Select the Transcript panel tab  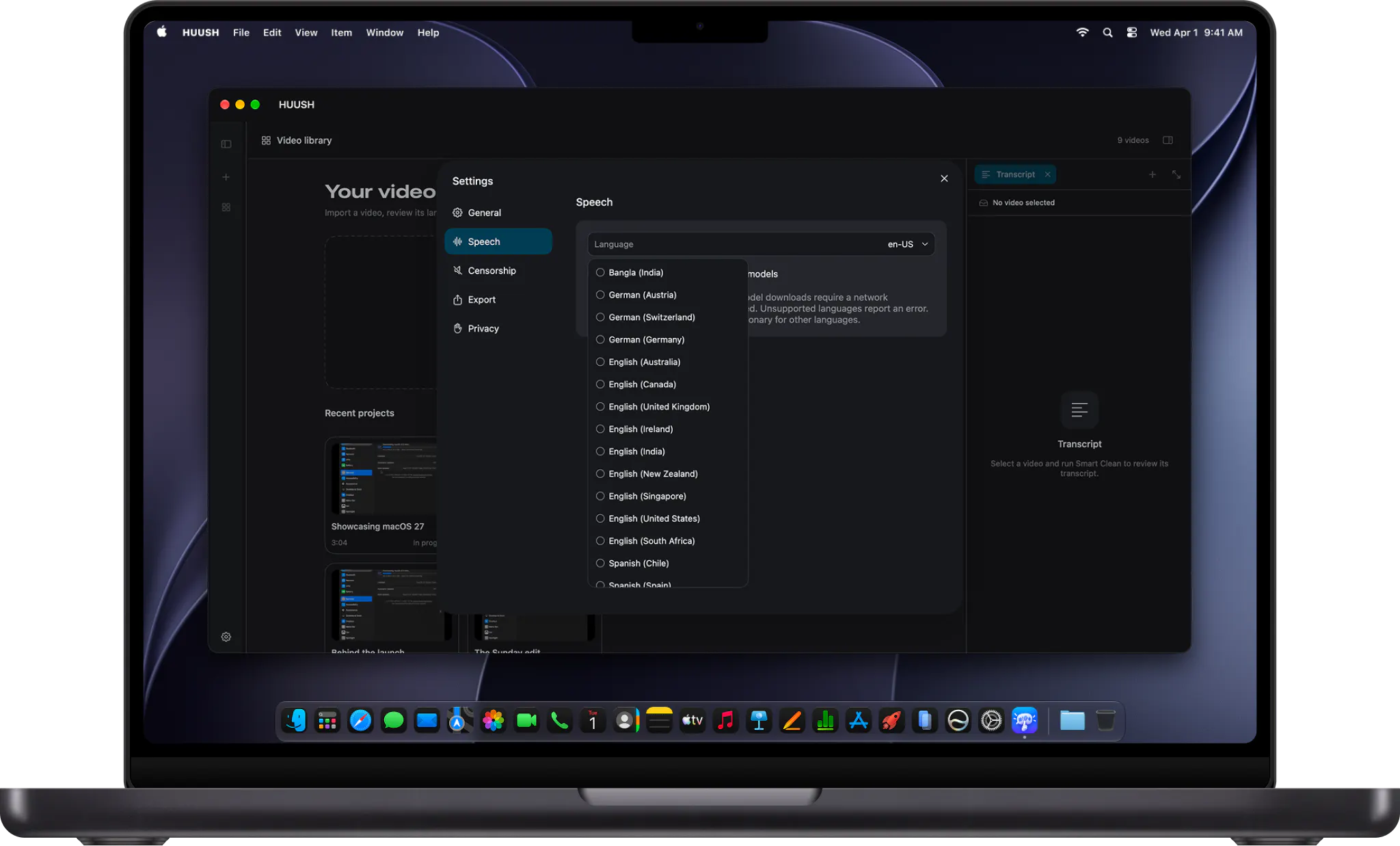point(1015,174)
